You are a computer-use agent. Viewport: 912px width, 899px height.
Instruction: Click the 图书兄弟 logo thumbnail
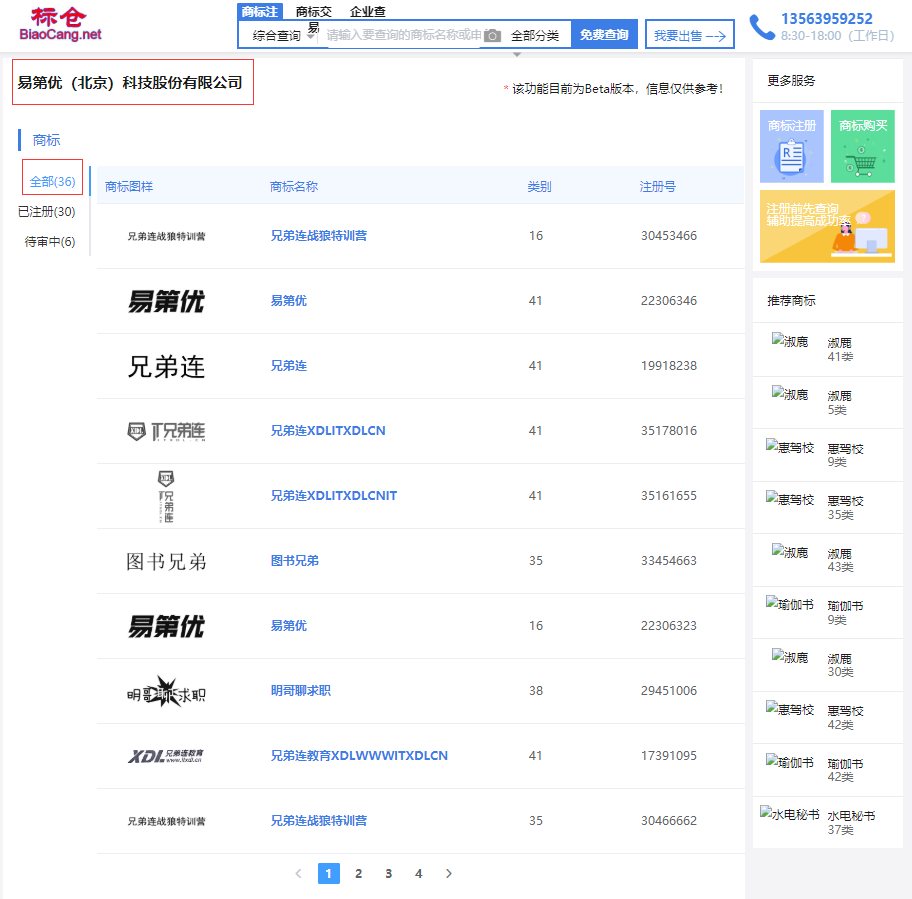pyautogui.click(x=166, y=562)
